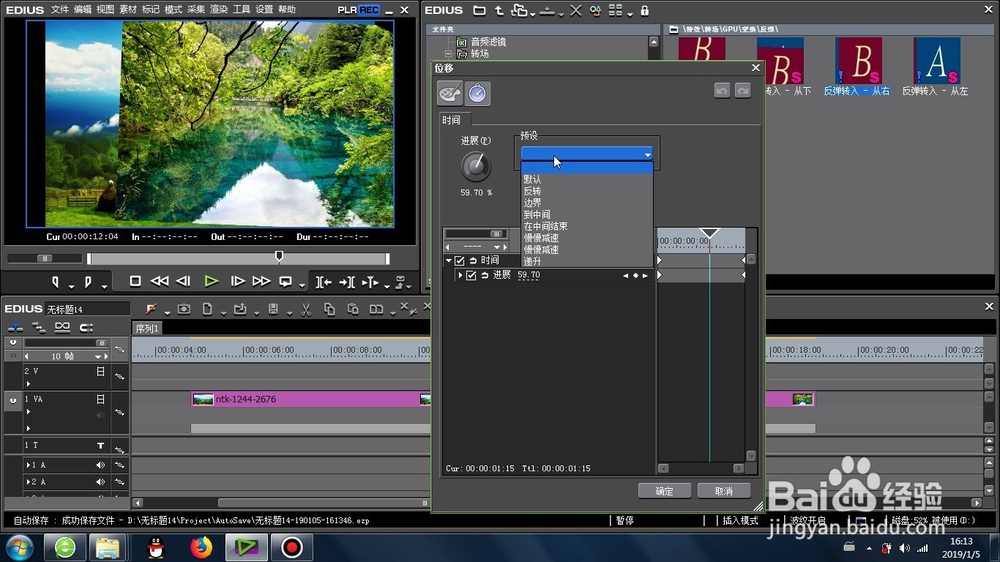This screenshot has height=562, width=1000.
Task: Open the parameter brush tab icon in the 位移 dialog
Action: pyautogui.click(x=450, y=93)
